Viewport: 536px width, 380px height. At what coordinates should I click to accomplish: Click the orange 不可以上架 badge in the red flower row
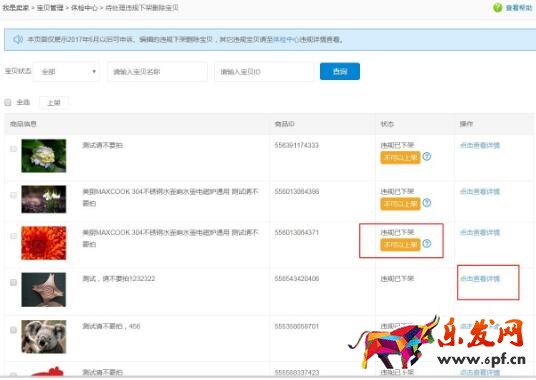click(x=400, y=245)
